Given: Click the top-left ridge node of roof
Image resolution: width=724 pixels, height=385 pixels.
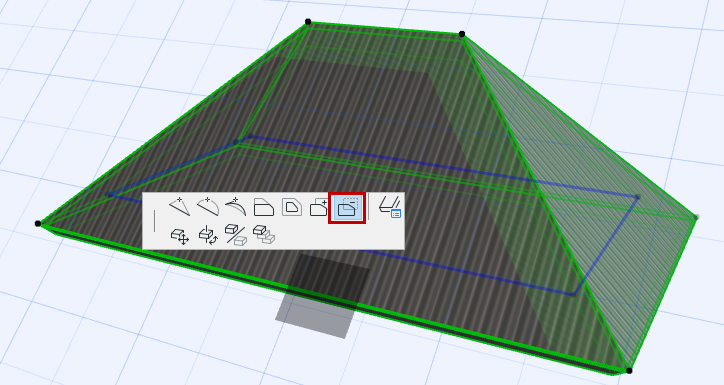Looking at the screenshot, I should pos(308,22).
